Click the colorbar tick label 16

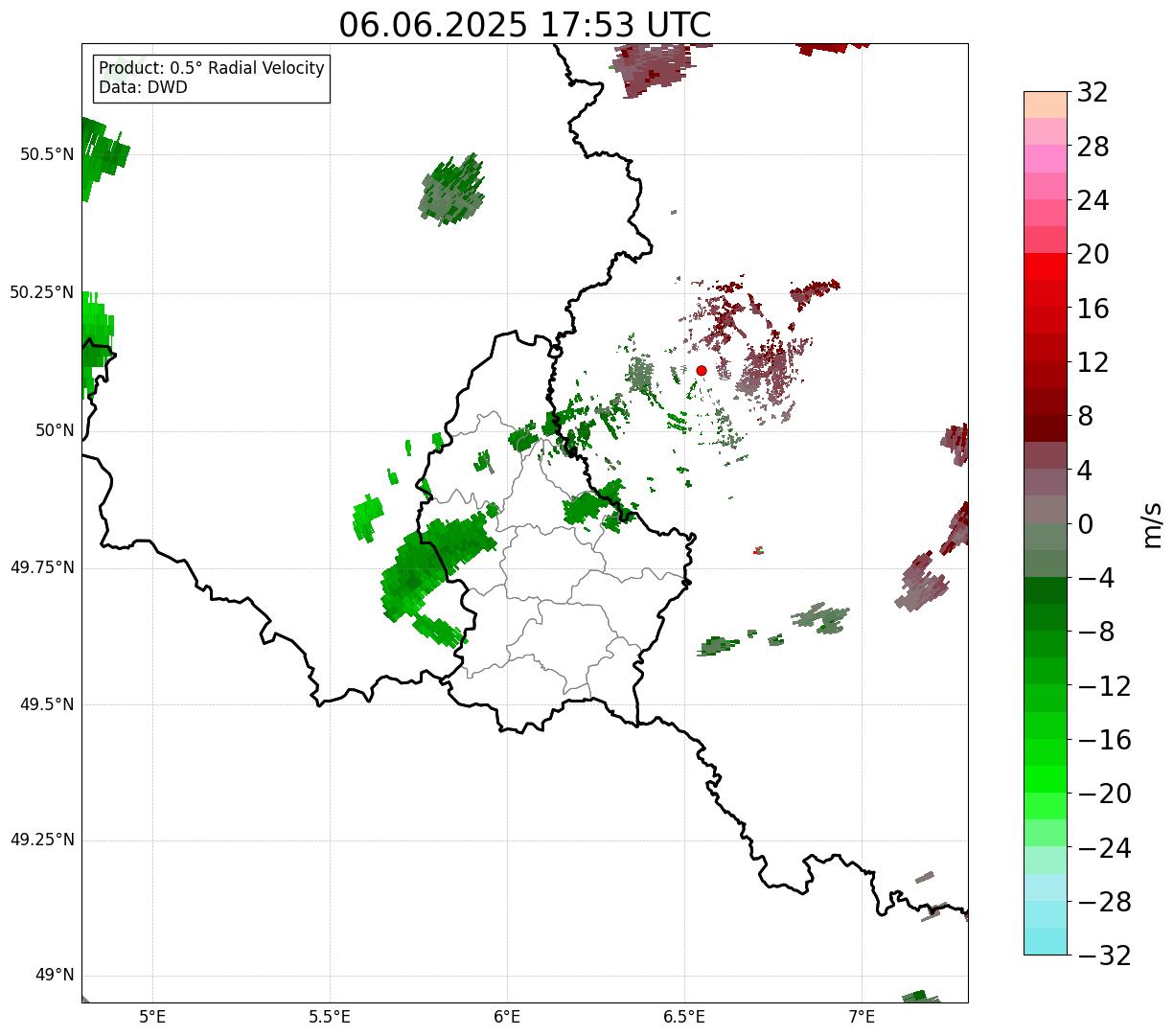pyautogui.click(x=1093, y=309)
